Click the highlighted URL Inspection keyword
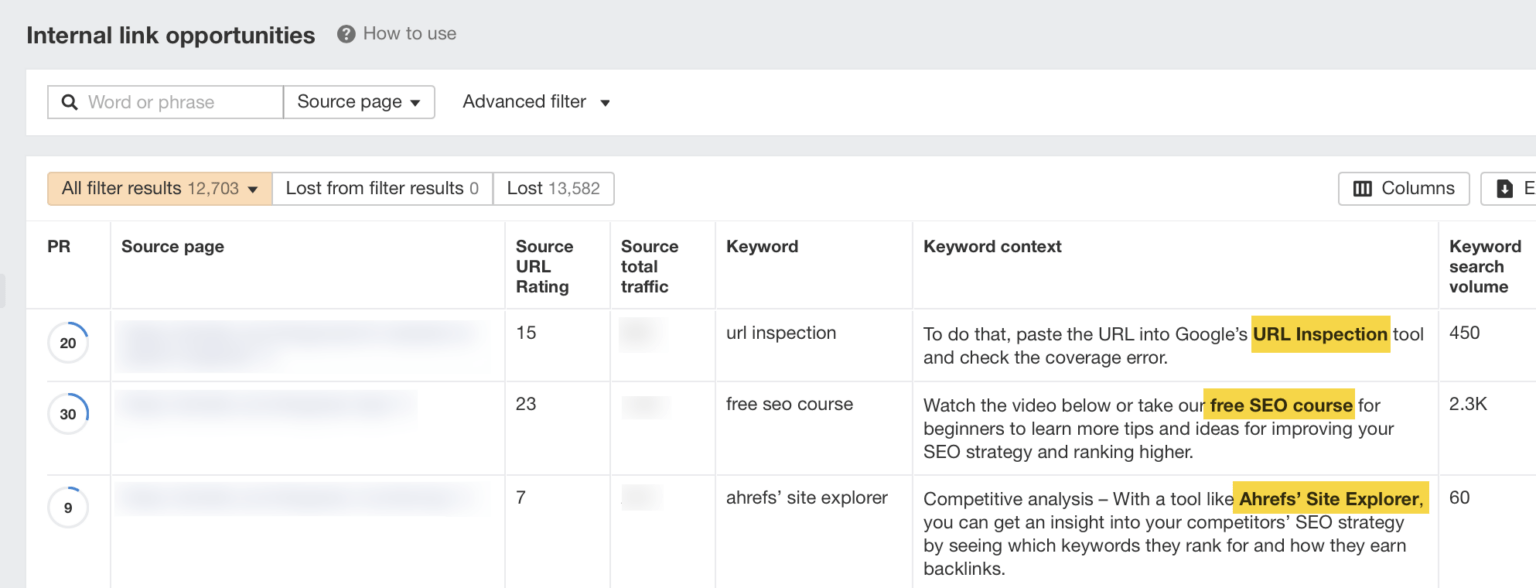 click(1319, 334)
